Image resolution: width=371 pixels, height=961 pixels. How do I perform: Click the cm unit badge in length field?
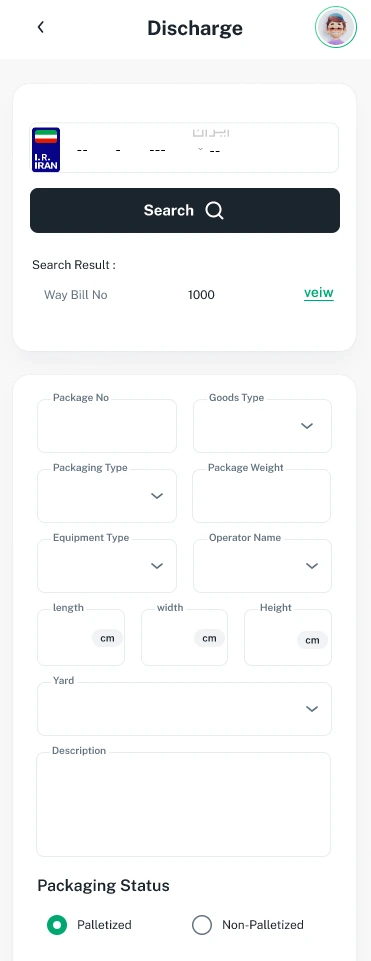click(107, 638)
